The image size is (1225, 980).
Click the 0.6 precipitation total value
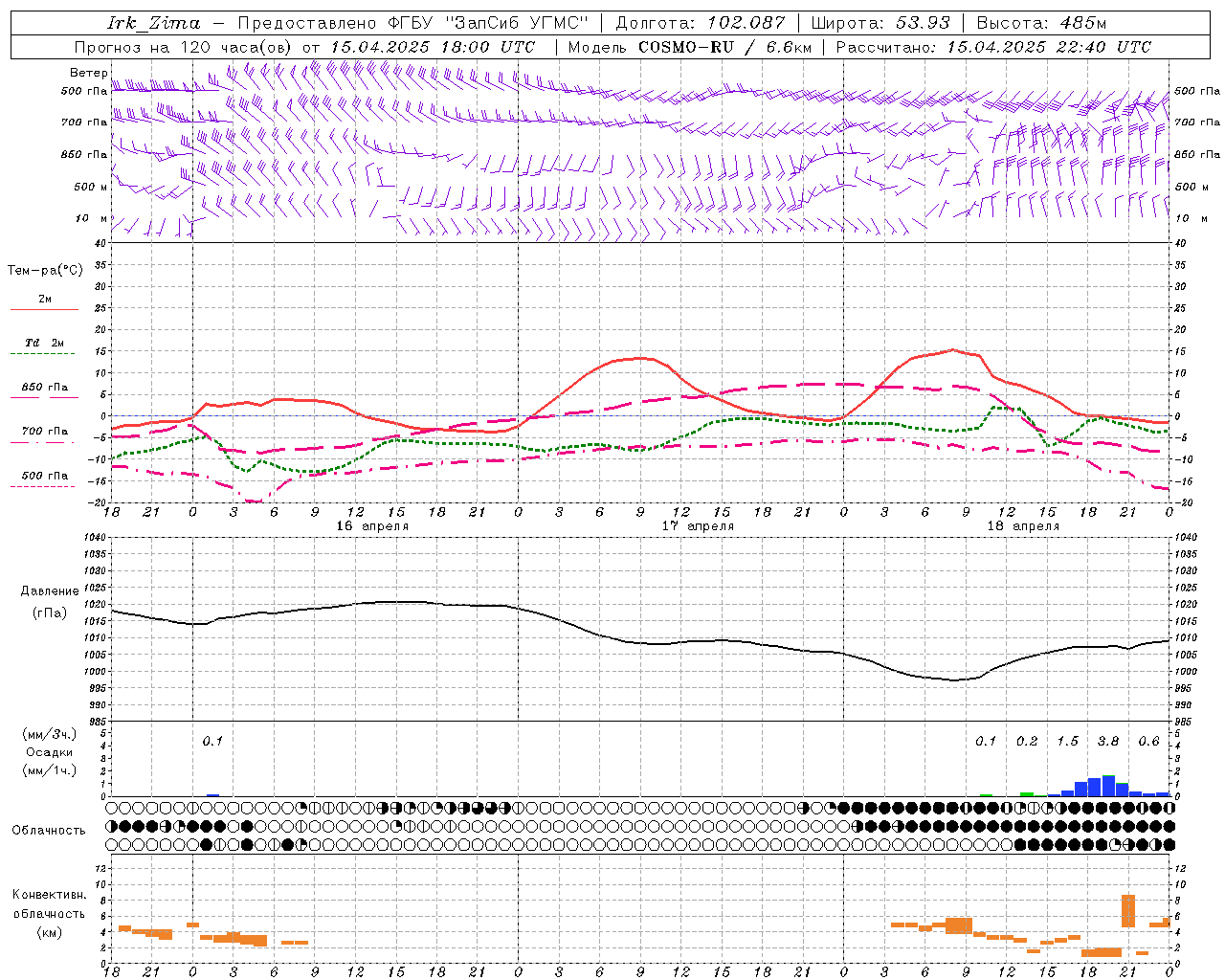[1148, 741]
